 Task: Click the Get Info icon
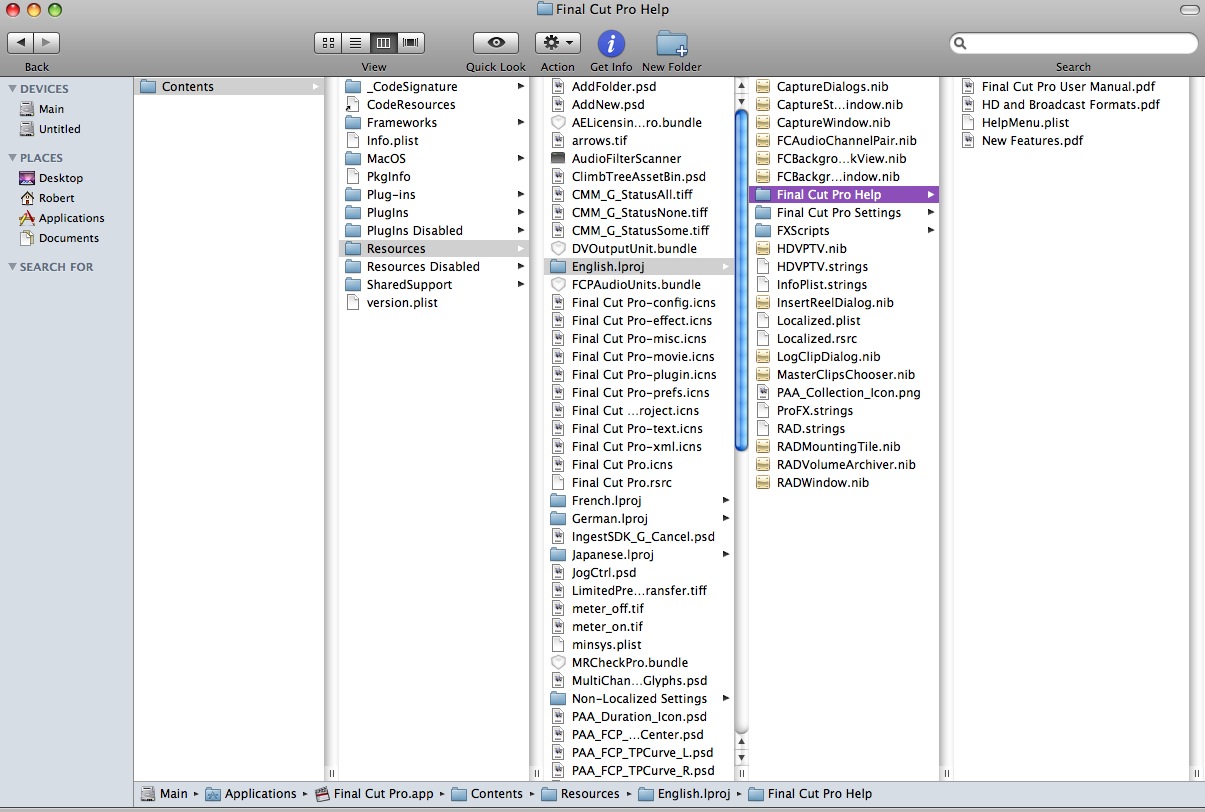[x=611, y=44]
